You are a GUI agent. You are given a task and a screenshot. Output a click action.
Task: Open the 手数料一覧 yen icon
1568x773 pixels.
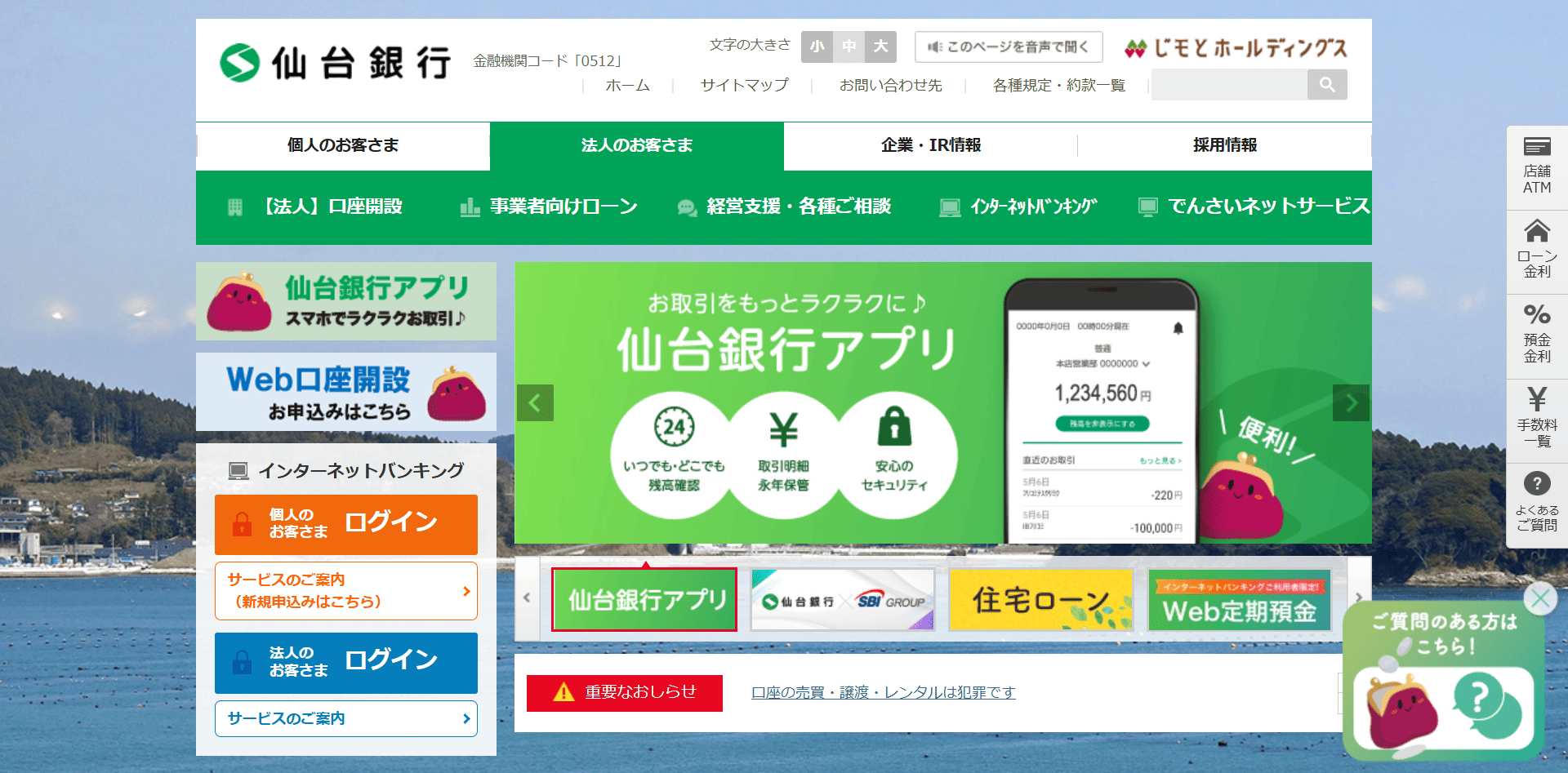pos(1537,420)
